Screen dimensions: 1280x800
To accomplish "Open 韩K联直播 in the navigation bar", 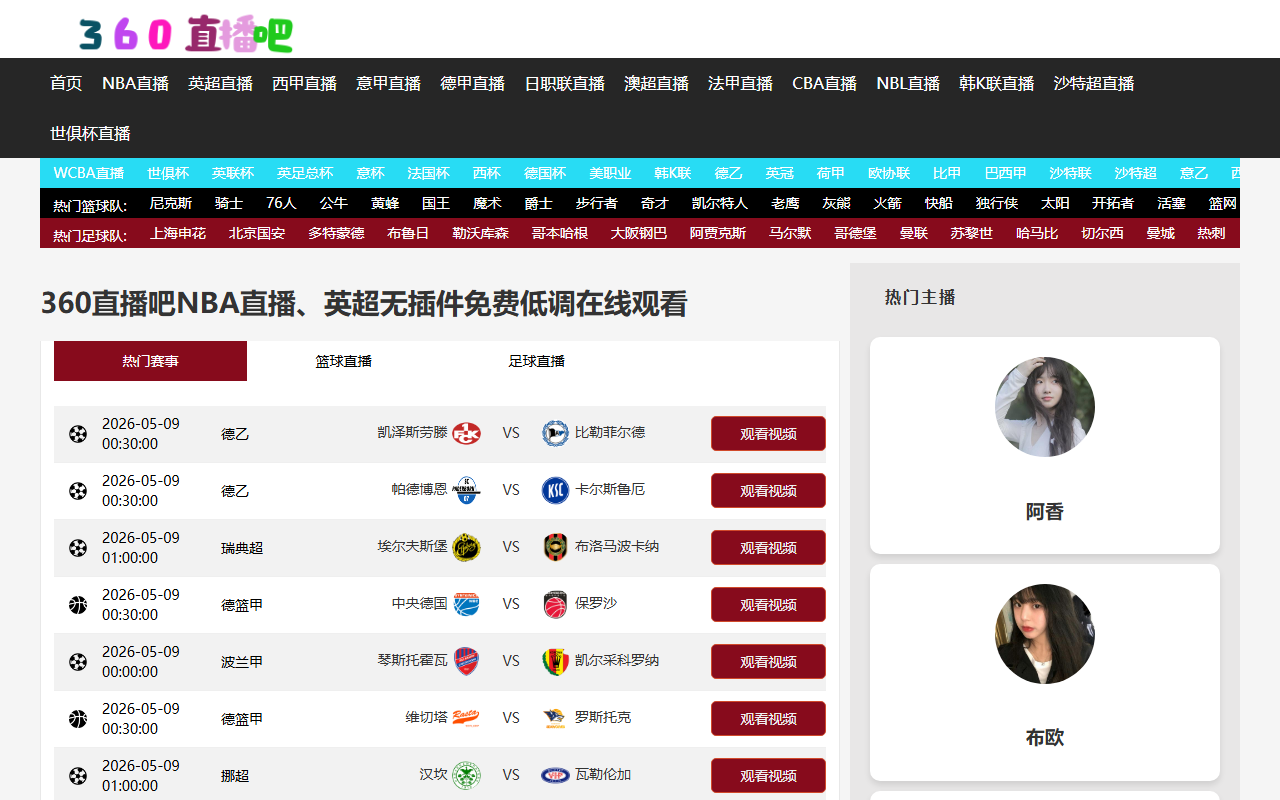I will pos(997,83).
